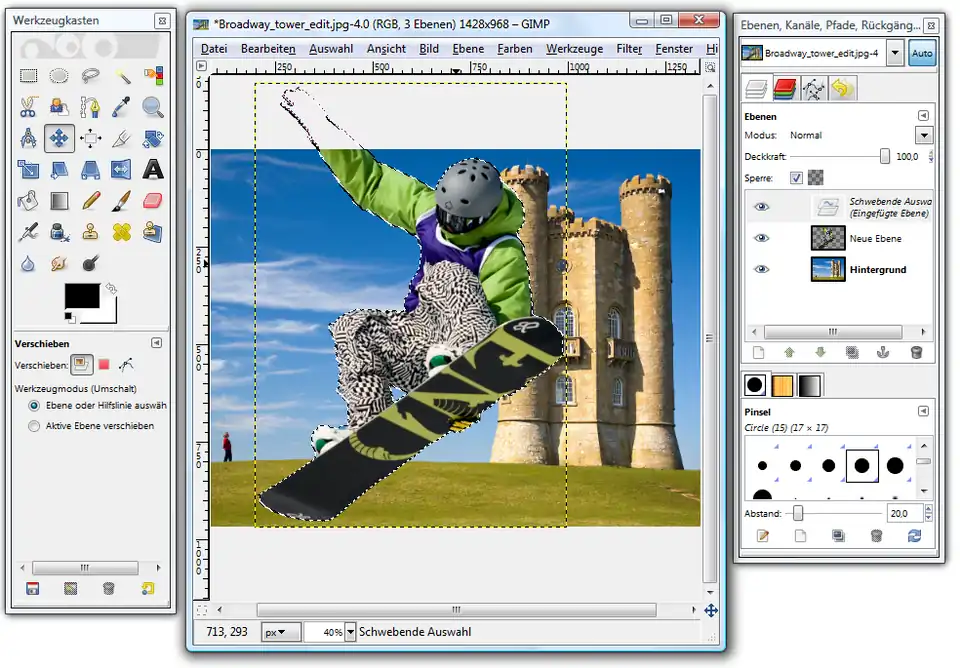Screen dimensions: 960x668
Task: Hide the Hintergrund layer
Action: coord(762,269)
